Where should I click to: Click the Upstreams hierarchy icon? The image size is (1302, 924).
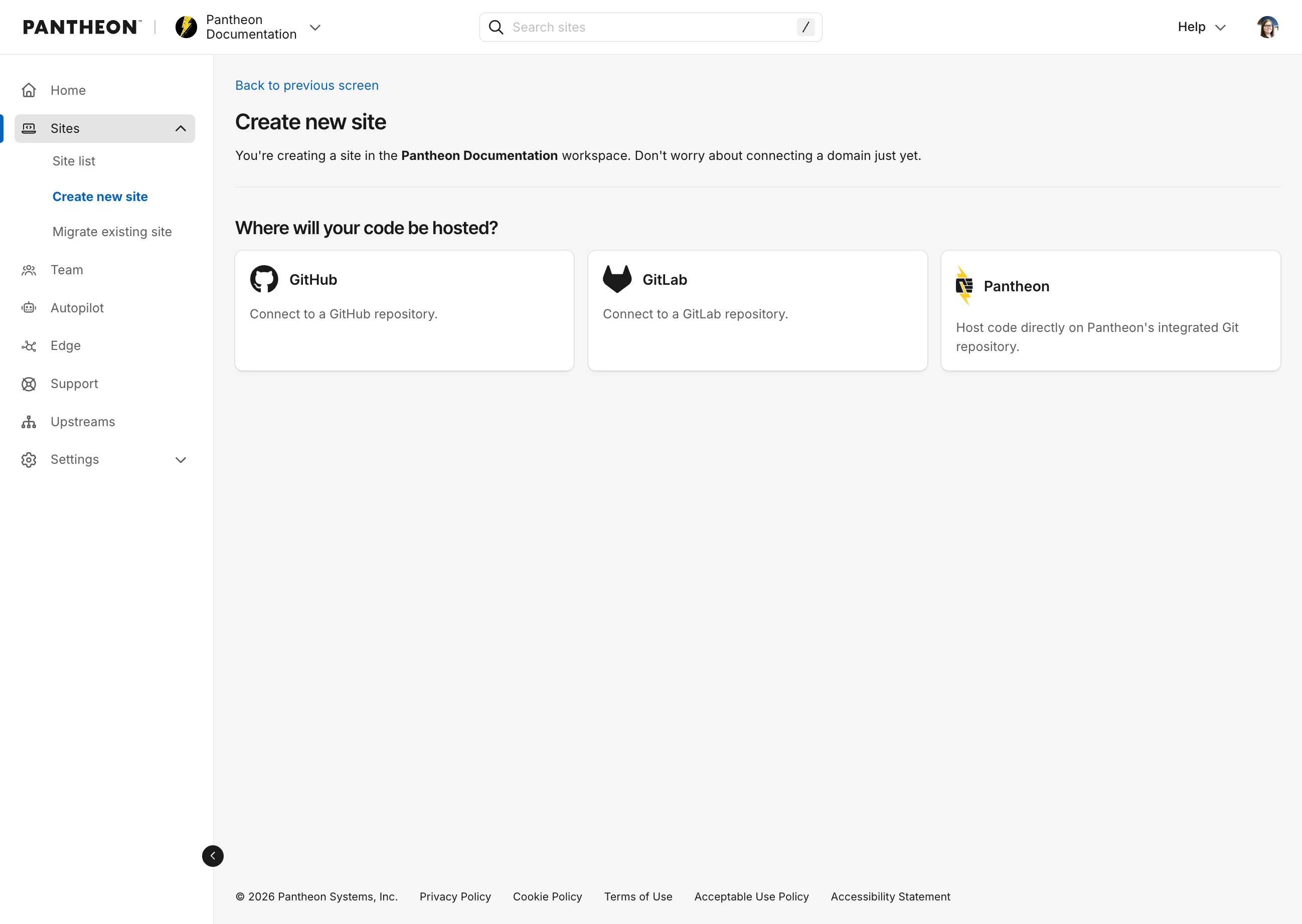point(29,422)
